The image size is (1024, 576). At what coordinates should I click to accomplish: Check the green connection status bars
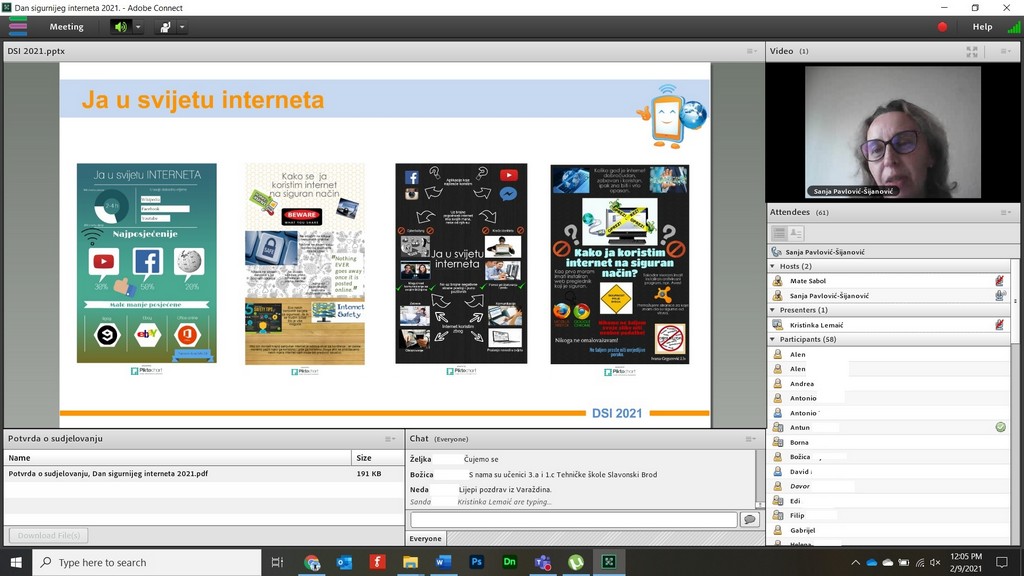point(1013,27)
